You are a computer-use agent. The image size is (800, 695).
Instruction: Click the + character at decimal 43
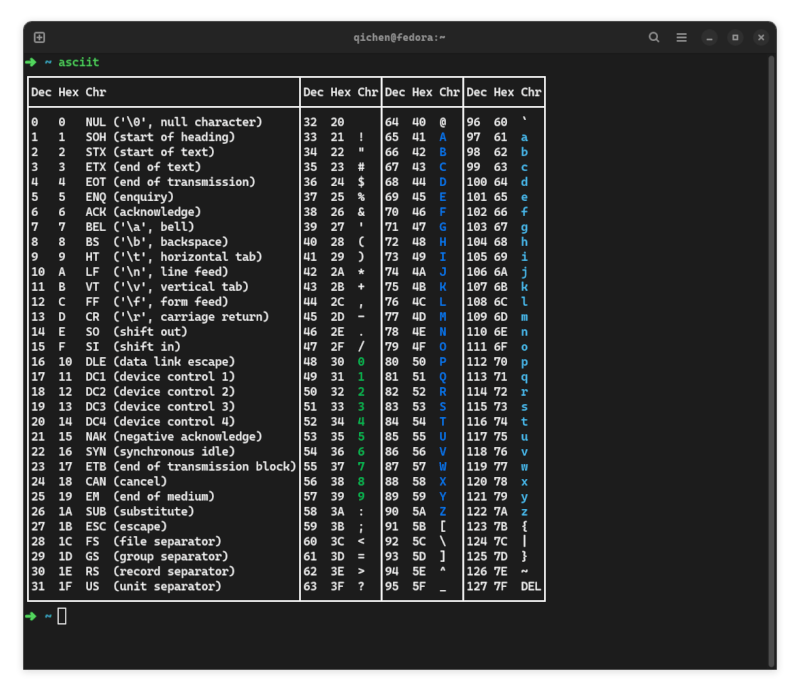pos(361,287)
